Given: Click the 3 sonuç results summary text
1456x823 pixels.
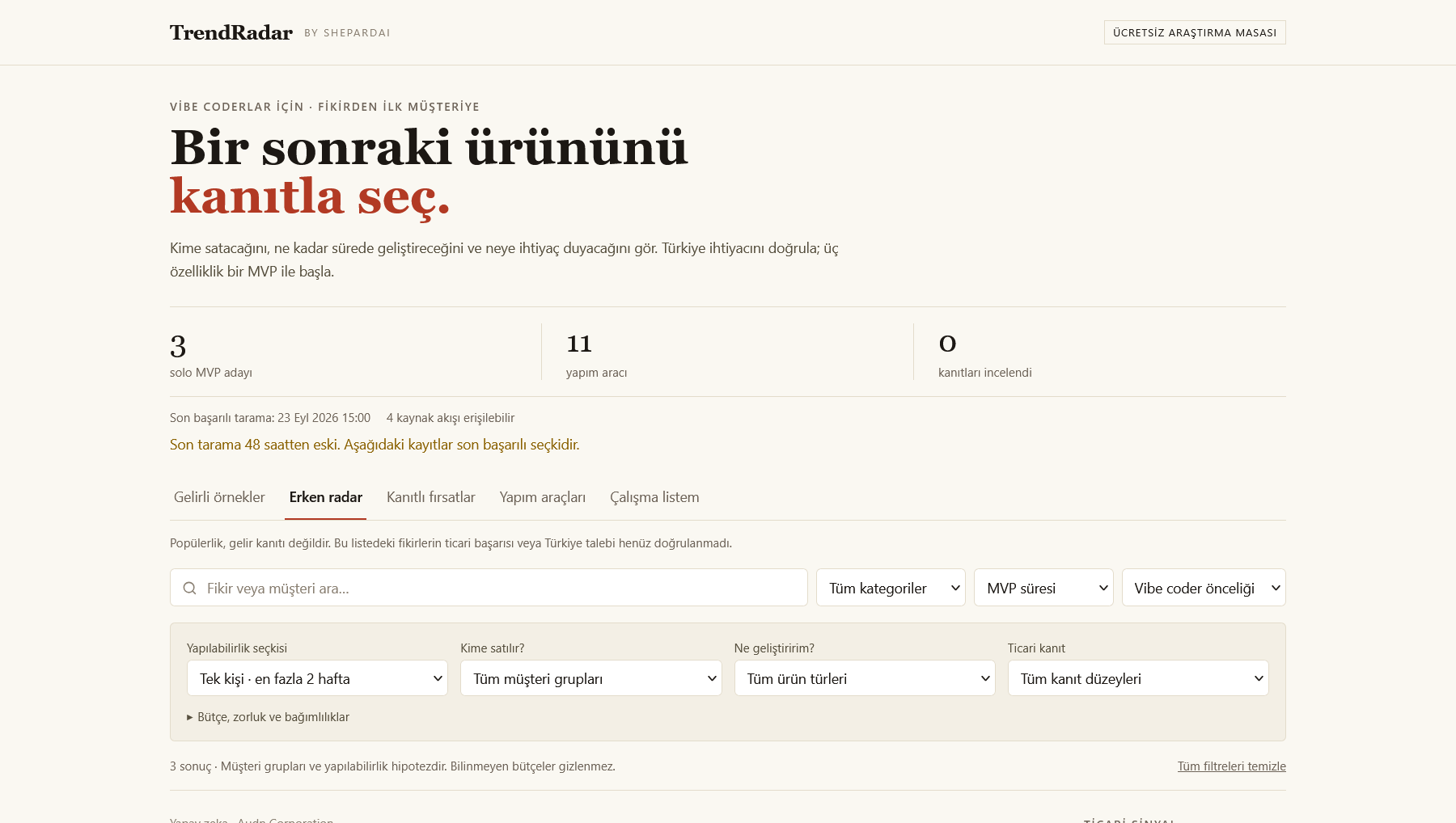Looking at the screenshot, I should pos(392,766).
